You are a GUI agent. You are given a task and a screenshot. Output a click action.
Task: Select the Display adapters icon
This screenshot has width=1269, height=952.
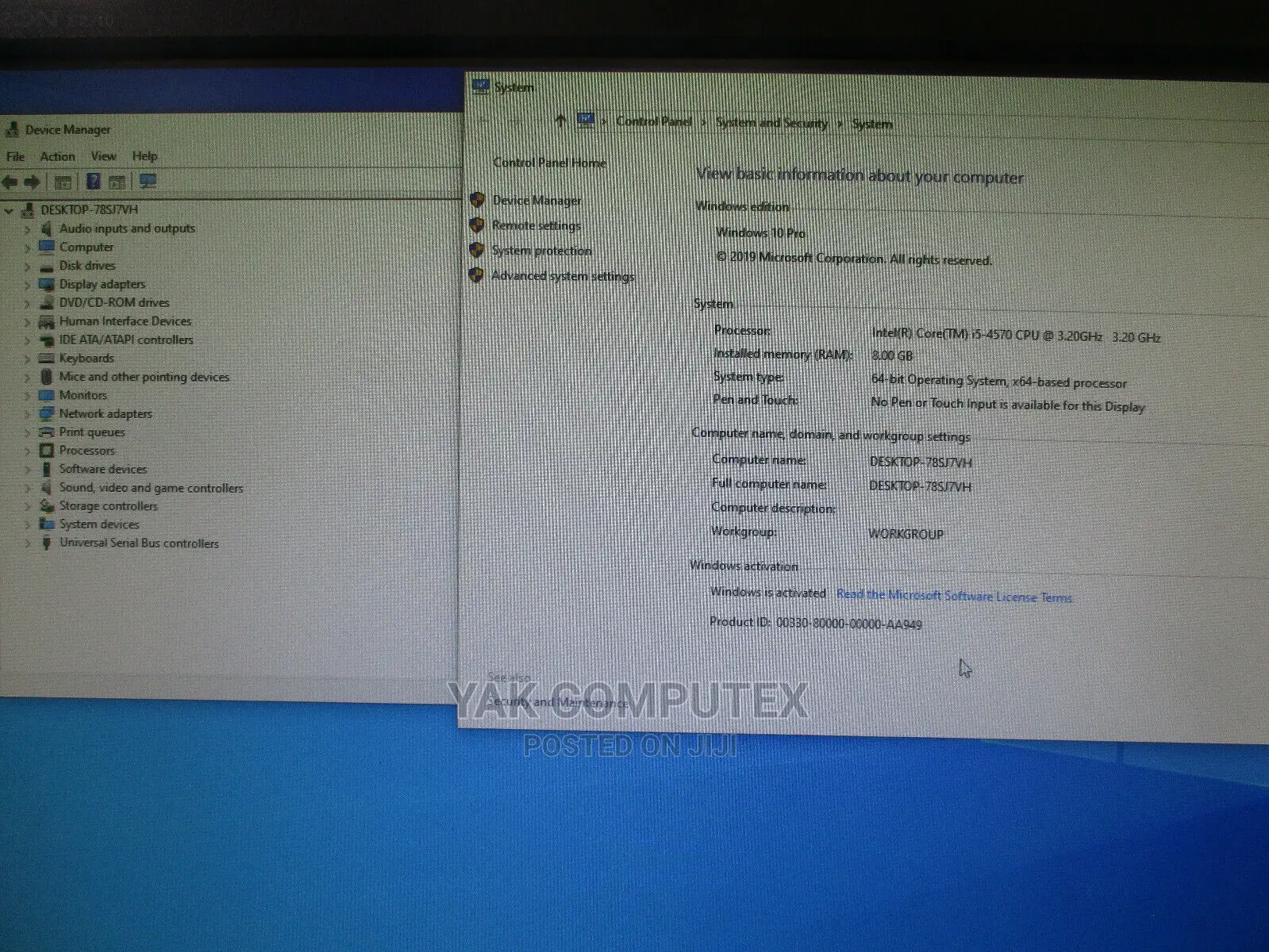tap(46, 284)
